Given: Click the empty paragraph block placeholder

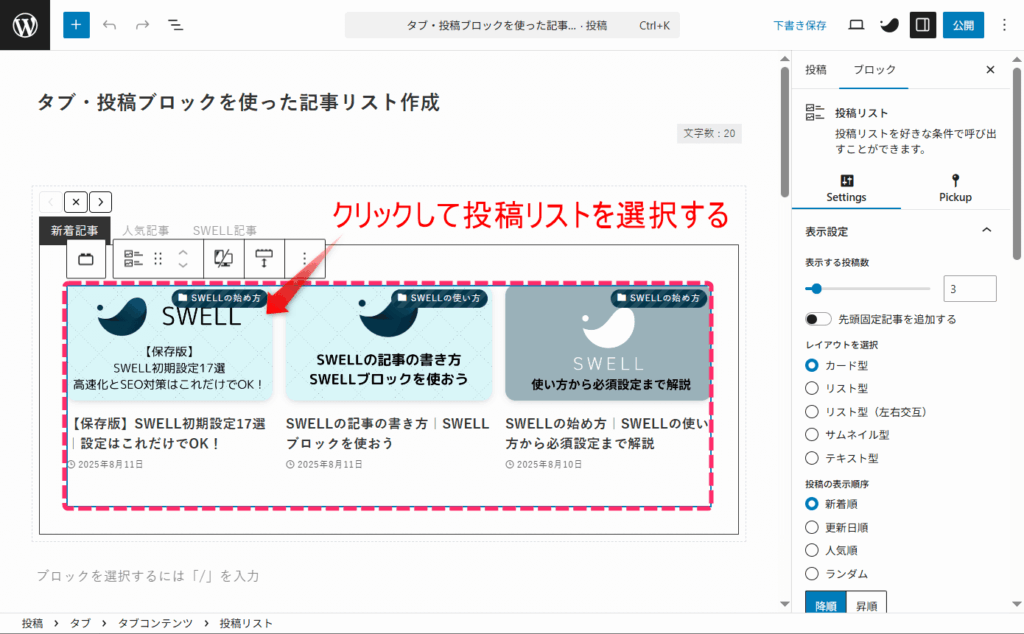Looking at the screenshot, I should click(148, 576).
